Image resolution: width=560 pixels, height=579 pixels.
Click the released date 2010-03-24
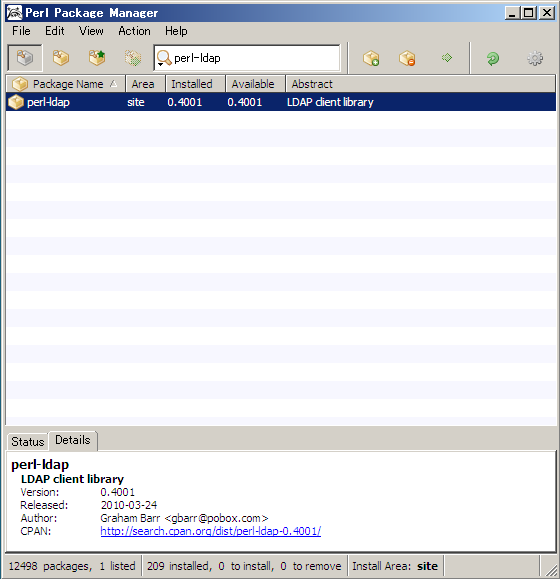129,505
